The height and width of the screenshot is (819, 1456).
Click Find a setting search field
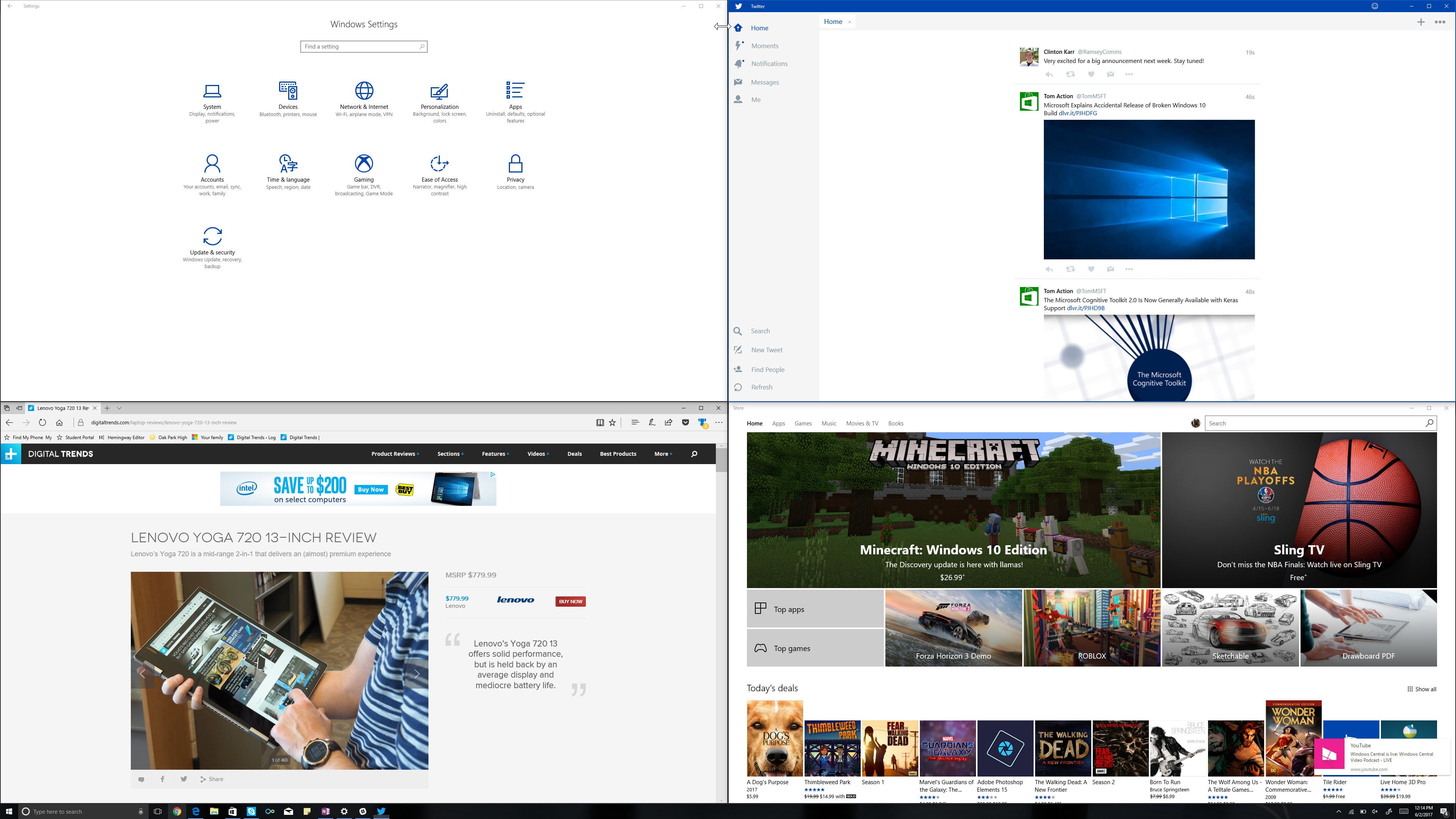[364, 47]
